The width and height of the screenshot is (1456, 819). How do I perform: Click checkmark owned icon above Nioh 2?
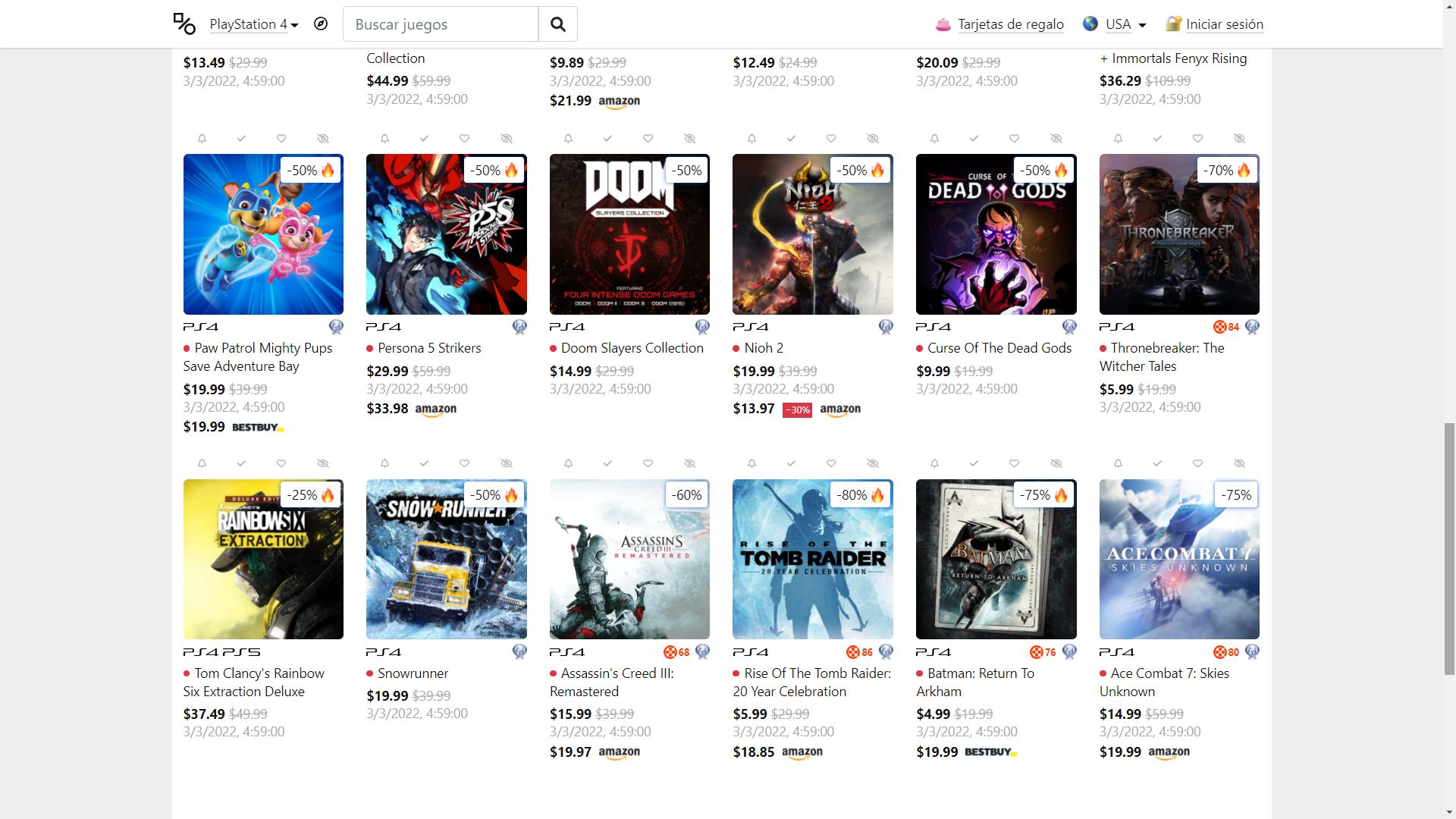click(x=791, y=139)
